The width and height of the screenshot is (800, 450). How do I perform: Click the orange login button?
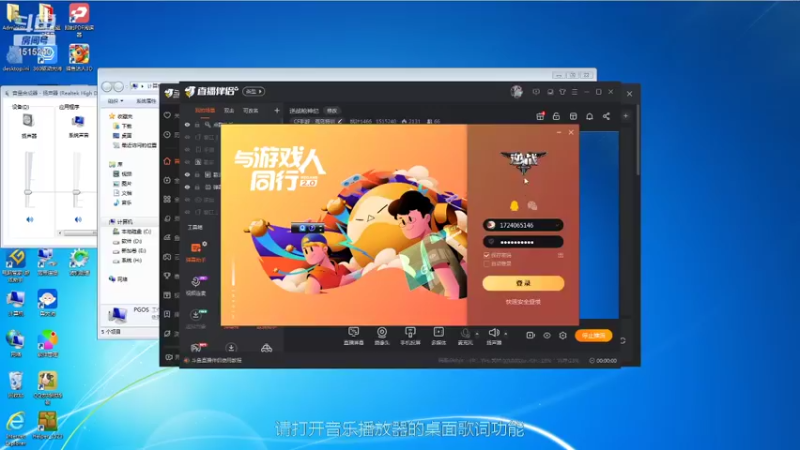pyautogui.click(x=523, y=283)
